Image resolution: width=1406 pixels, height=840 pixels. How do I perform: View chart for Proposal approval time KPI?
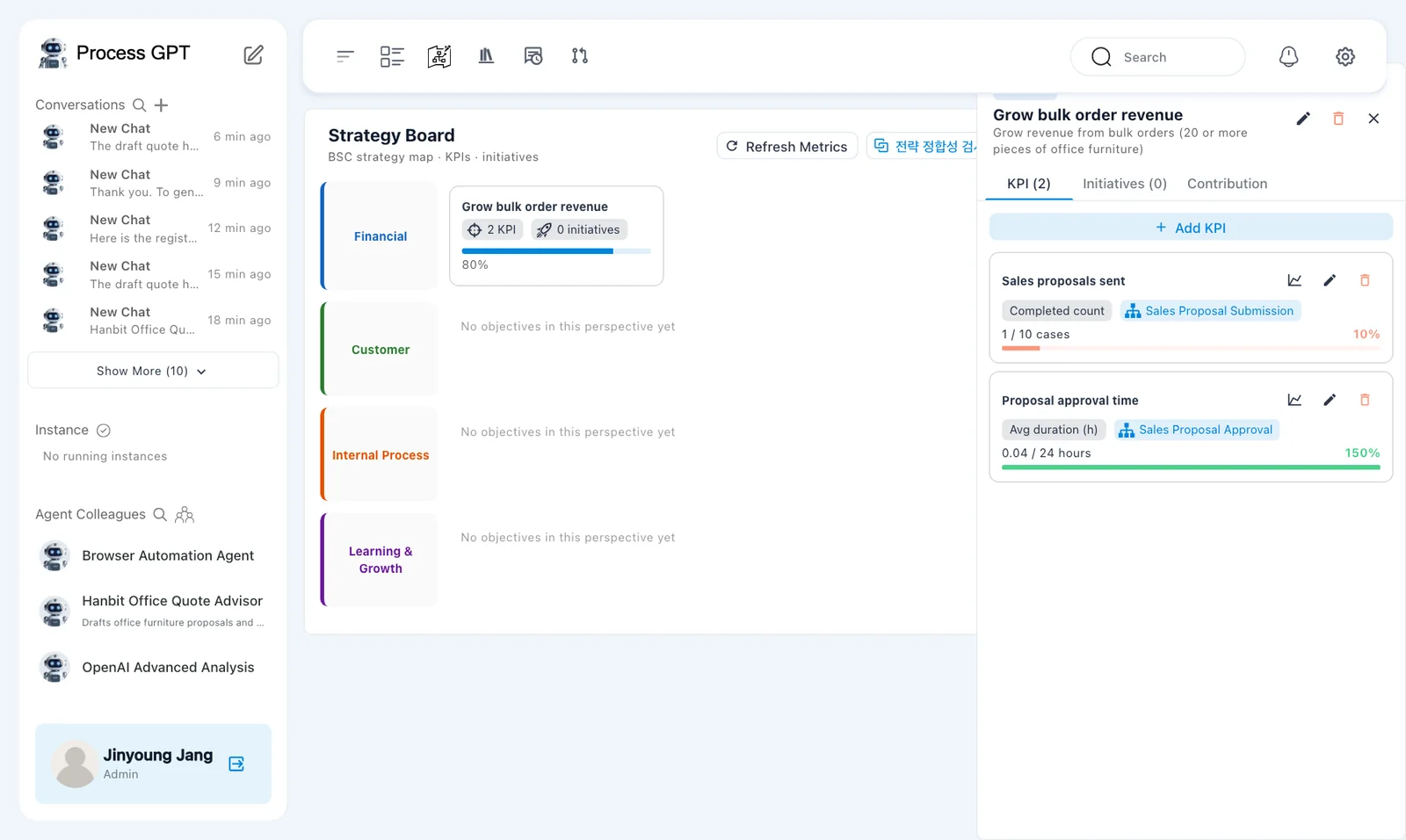click(1294, 400)
